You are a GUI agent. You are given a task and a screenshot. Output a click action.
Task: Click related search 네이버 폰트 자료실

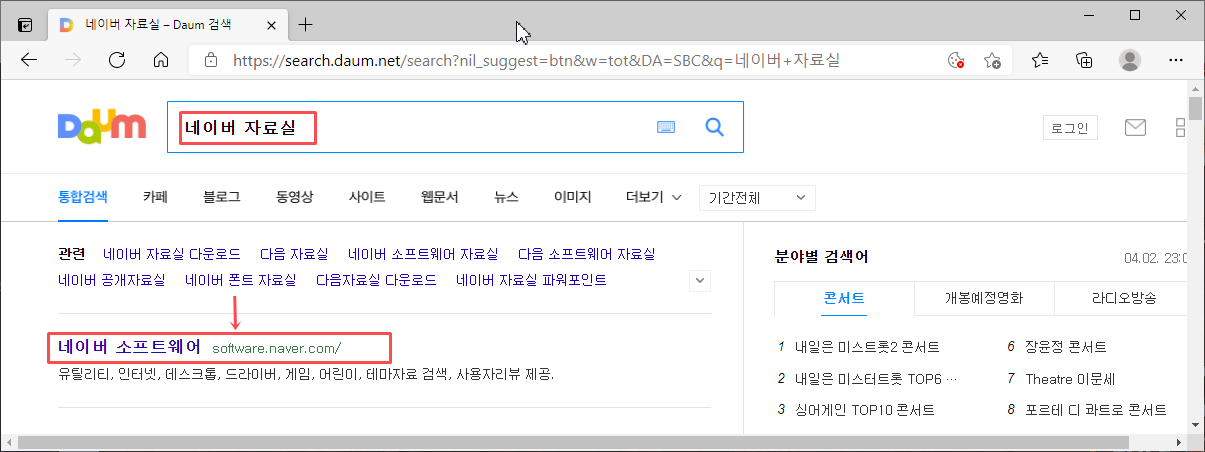241,280
